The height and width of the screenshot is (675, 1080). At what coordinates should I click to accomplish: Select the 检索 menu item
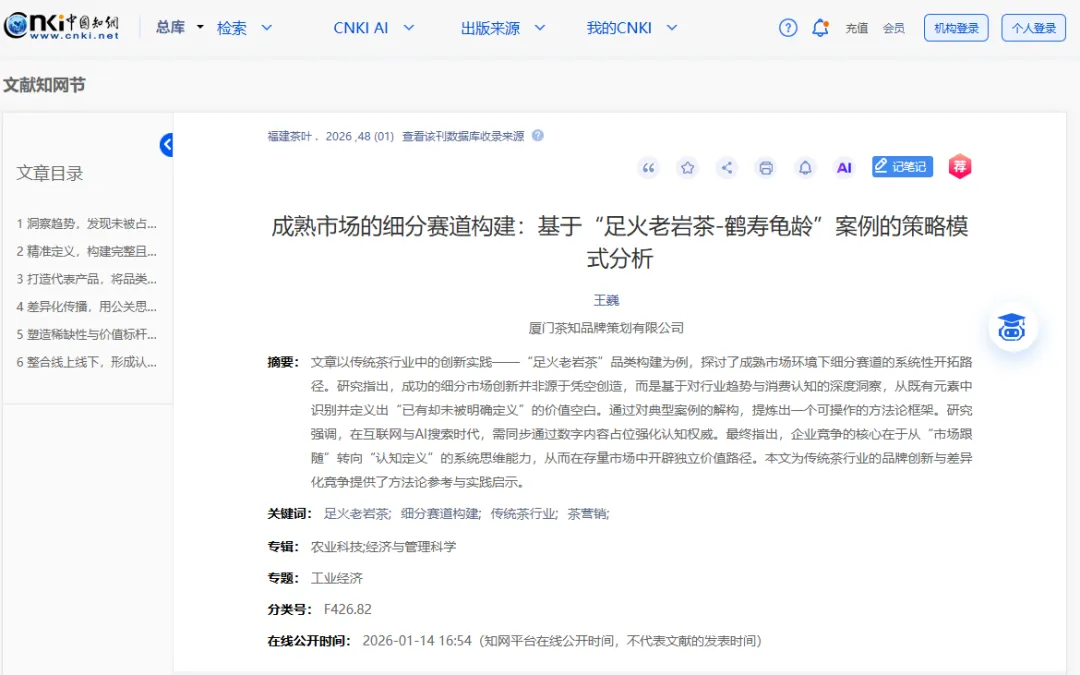coord(232,28)
